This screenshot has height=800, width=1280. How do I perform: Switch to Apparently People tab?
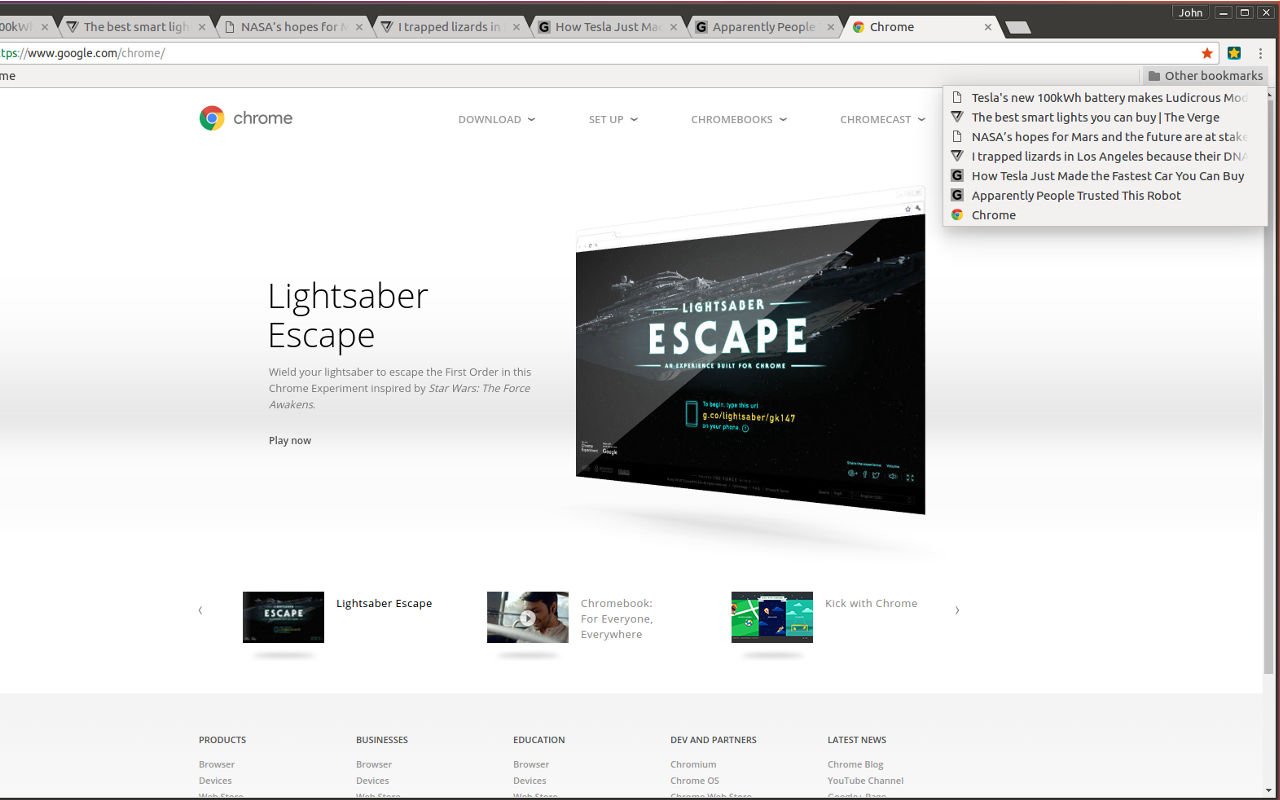[x=763, y=27]
